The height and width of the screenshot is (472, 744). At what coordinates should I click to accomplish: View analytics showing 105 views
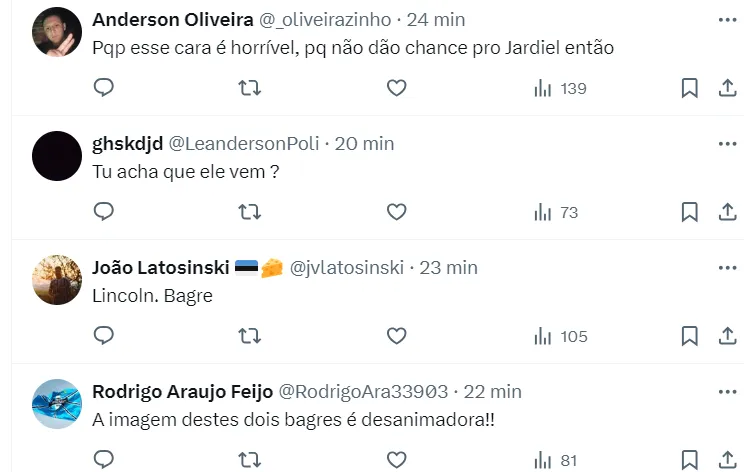click(x=560, y=336)
